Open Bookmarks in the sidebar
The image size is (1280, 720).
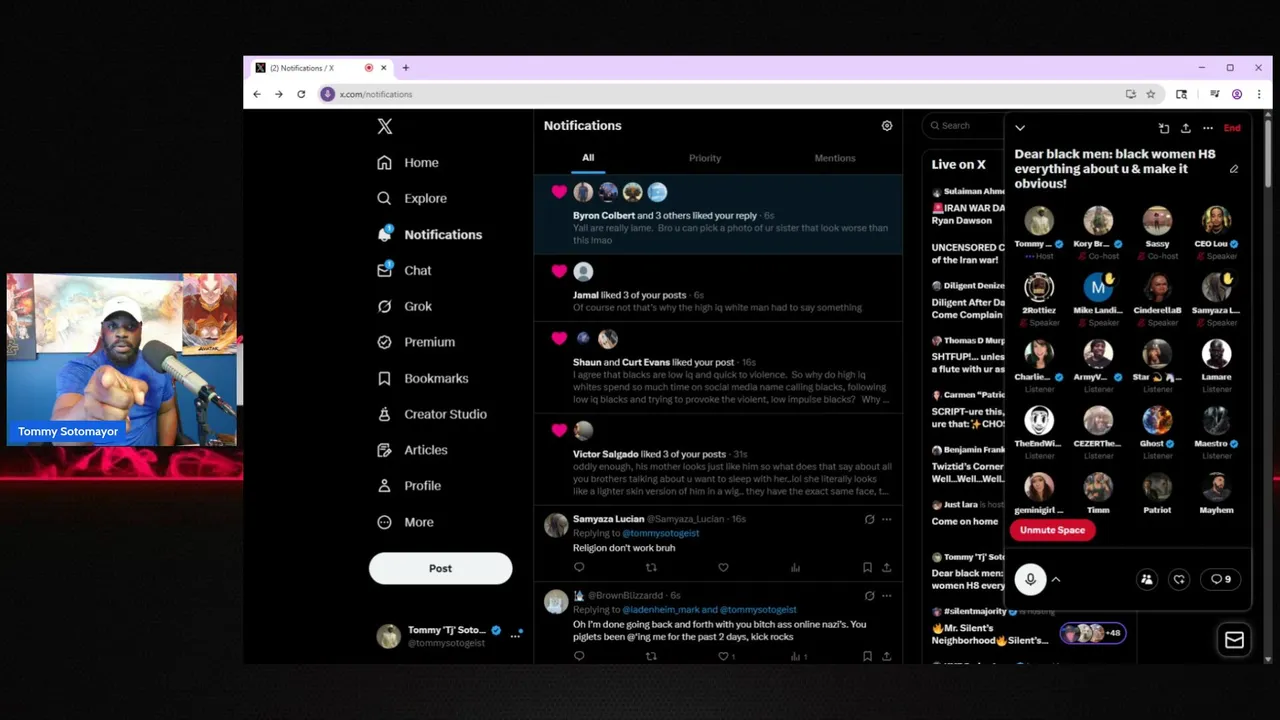[423, 378]
